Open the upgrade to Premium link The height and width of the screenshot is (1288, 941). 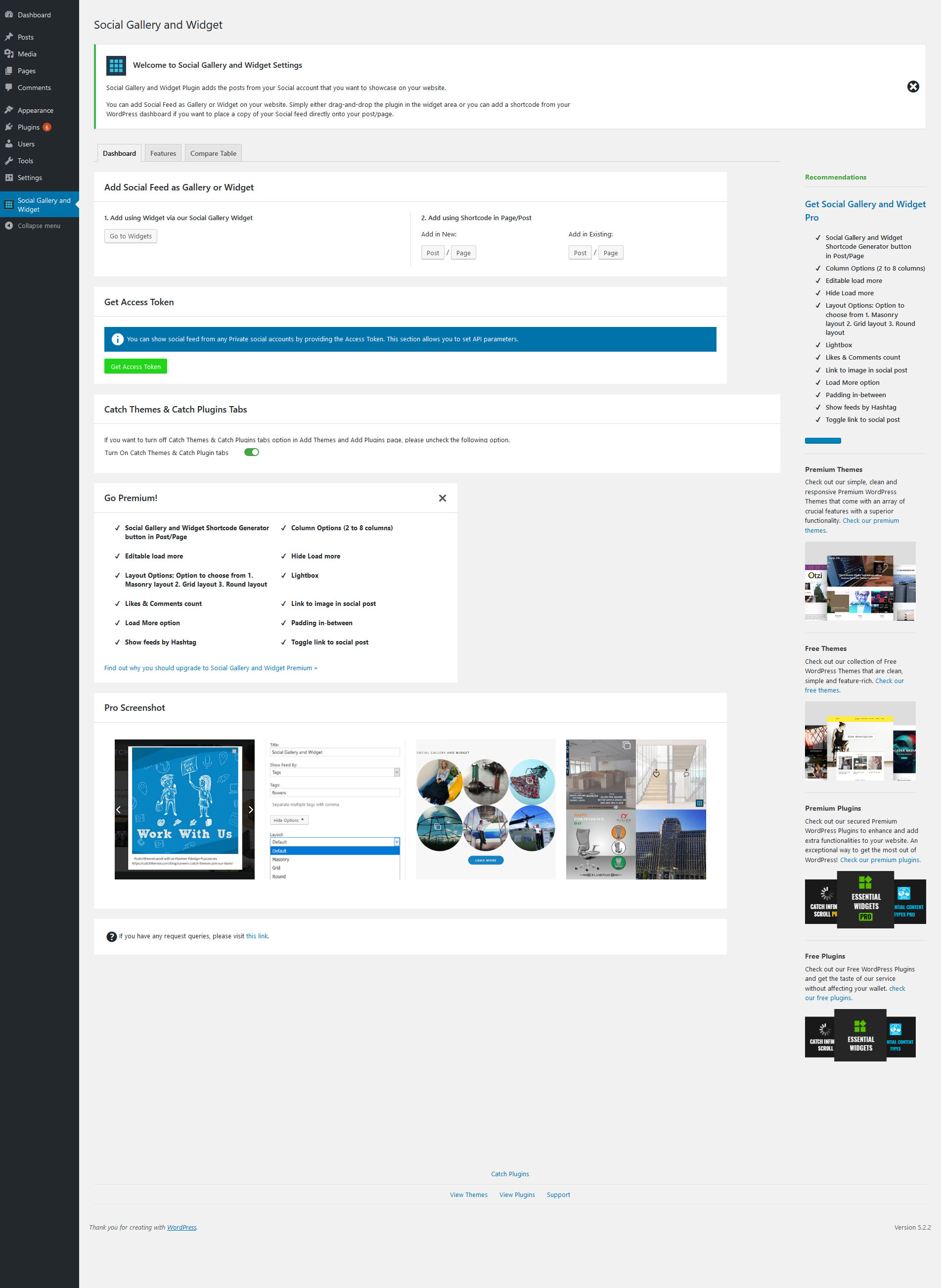point(211,668)
